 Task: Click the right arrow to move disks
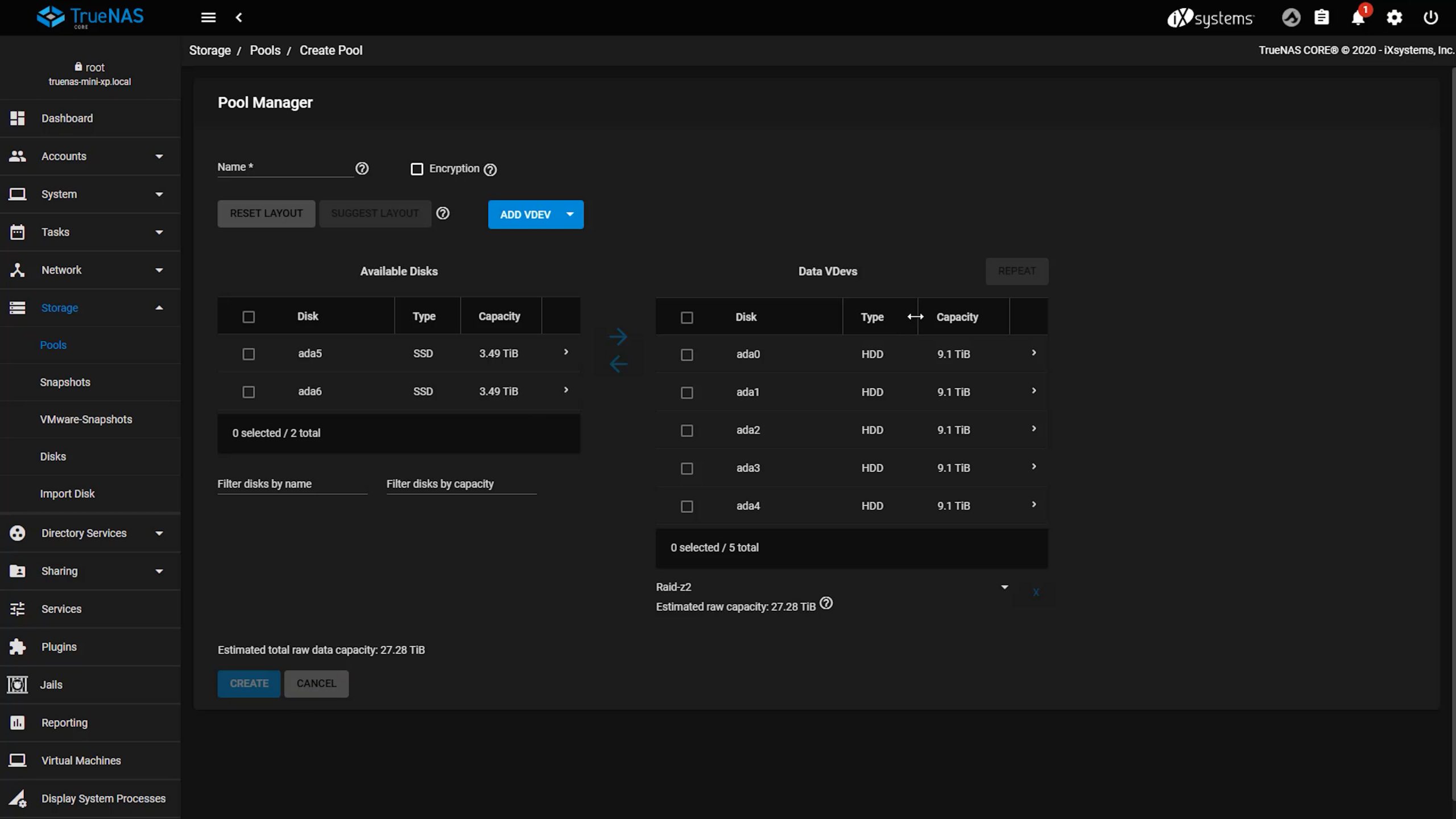pyautogui.click(x=618, y=337)
